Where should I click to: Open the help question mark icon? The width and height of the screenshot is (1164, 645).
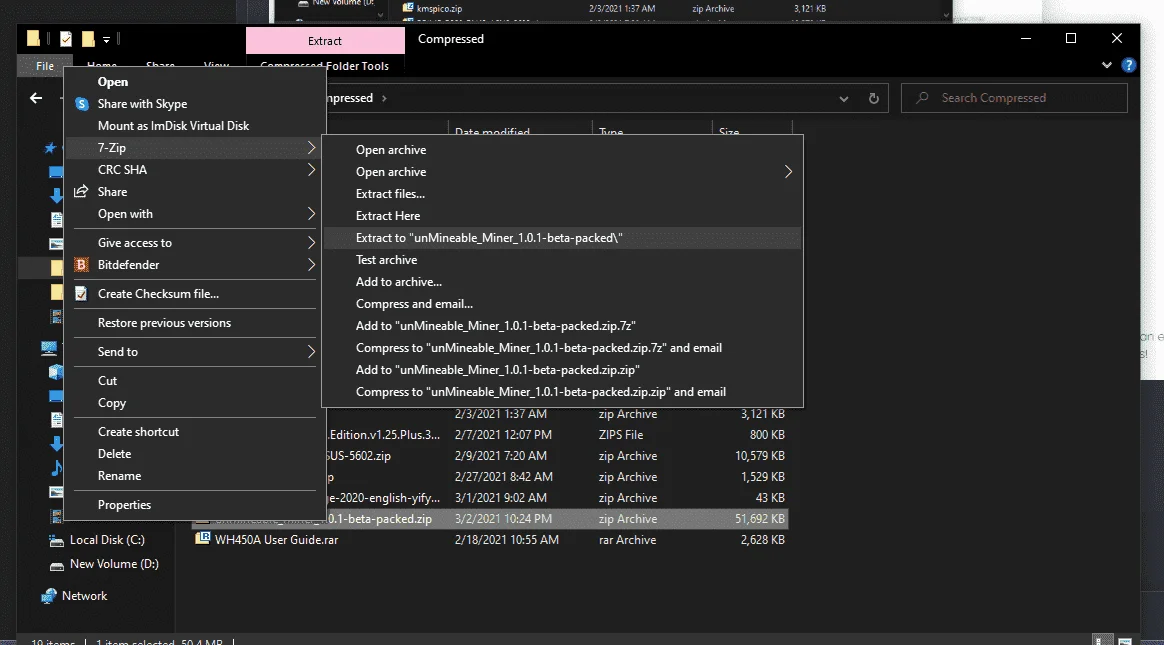pos(1128,65)
